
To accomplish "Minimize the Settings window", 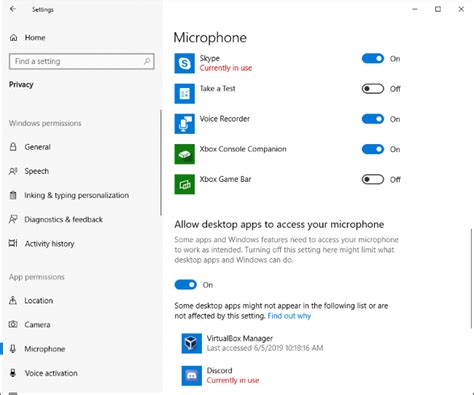I will (x=415, y=9).
